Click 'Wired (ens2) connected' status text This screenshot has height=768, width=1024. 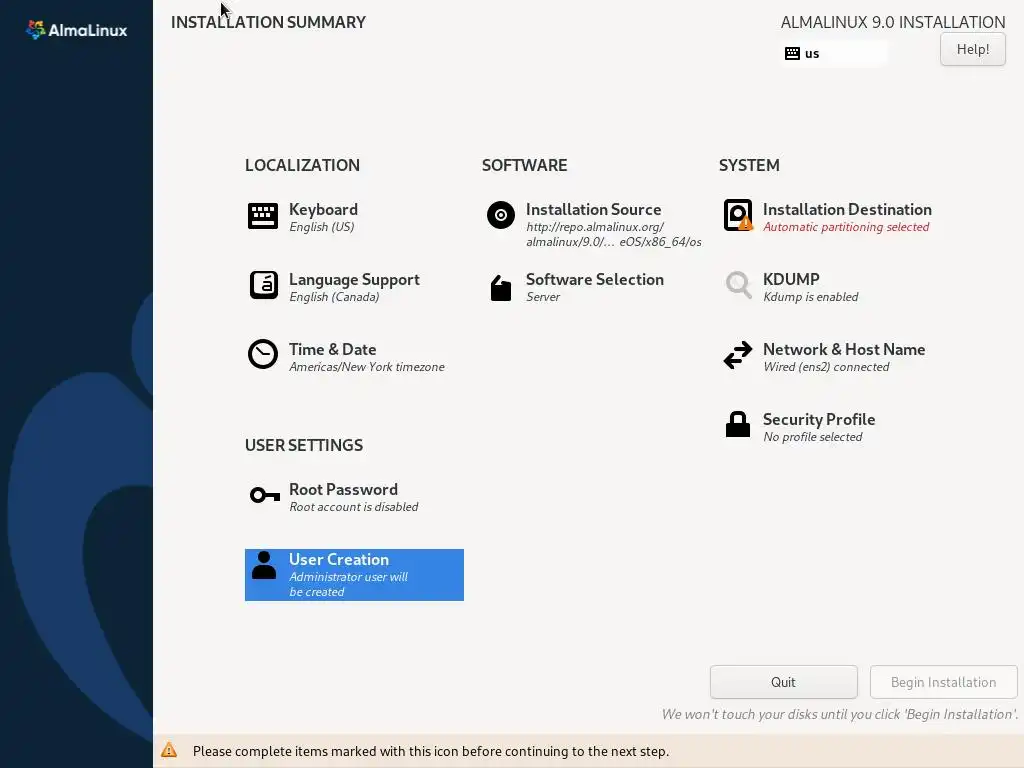click(x=826, y=367)
